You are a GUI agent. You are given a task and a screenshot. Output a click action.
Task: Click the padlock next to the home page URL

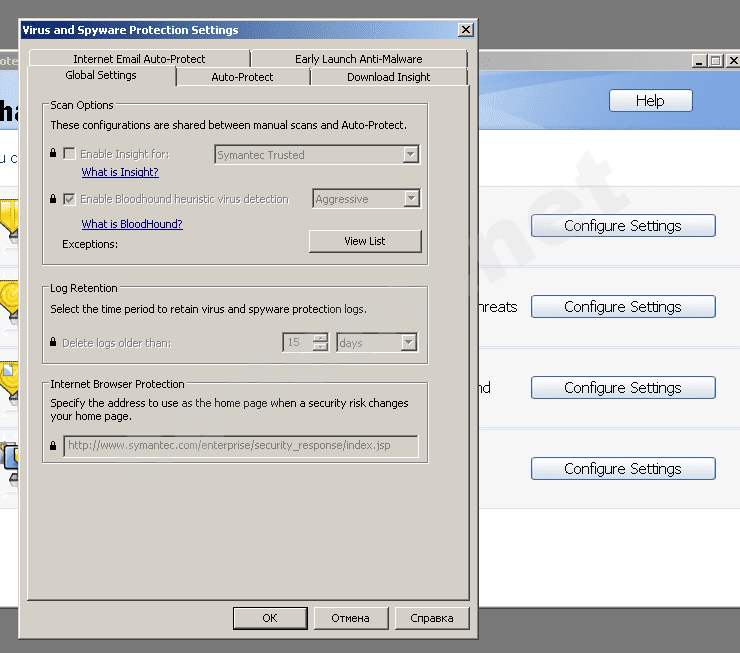point(53,445)
